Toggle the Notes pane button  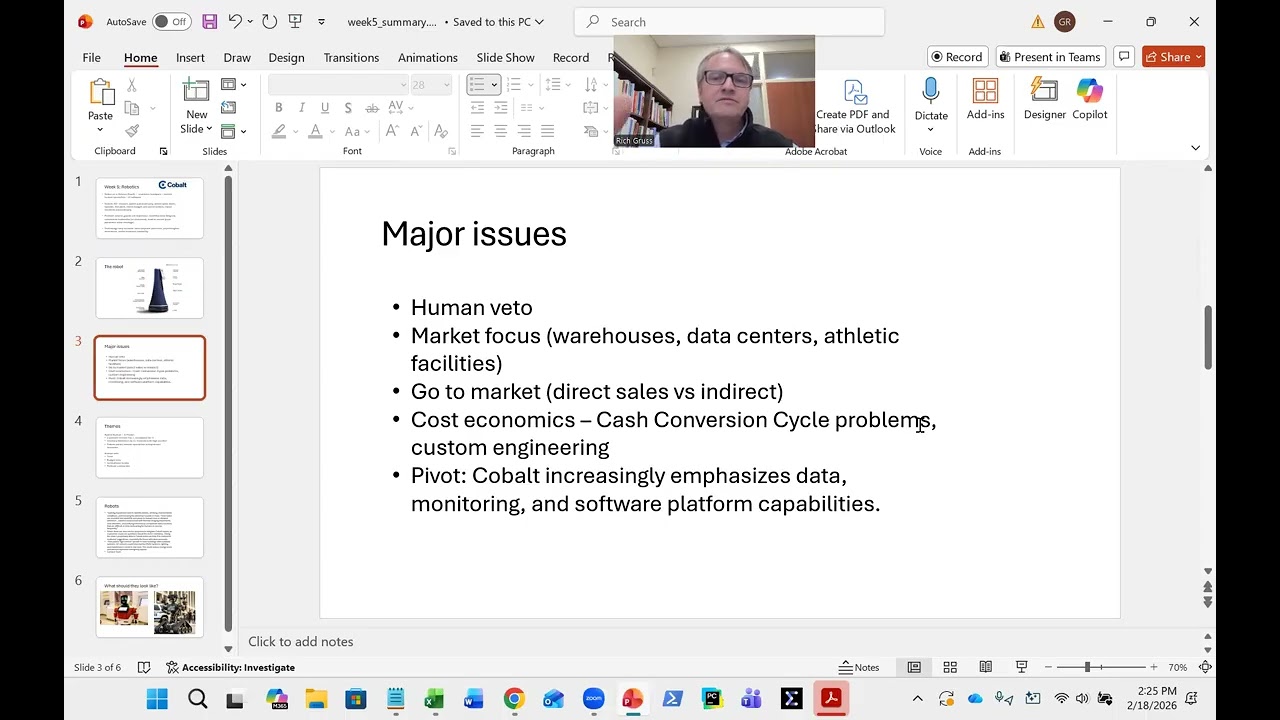859,667
